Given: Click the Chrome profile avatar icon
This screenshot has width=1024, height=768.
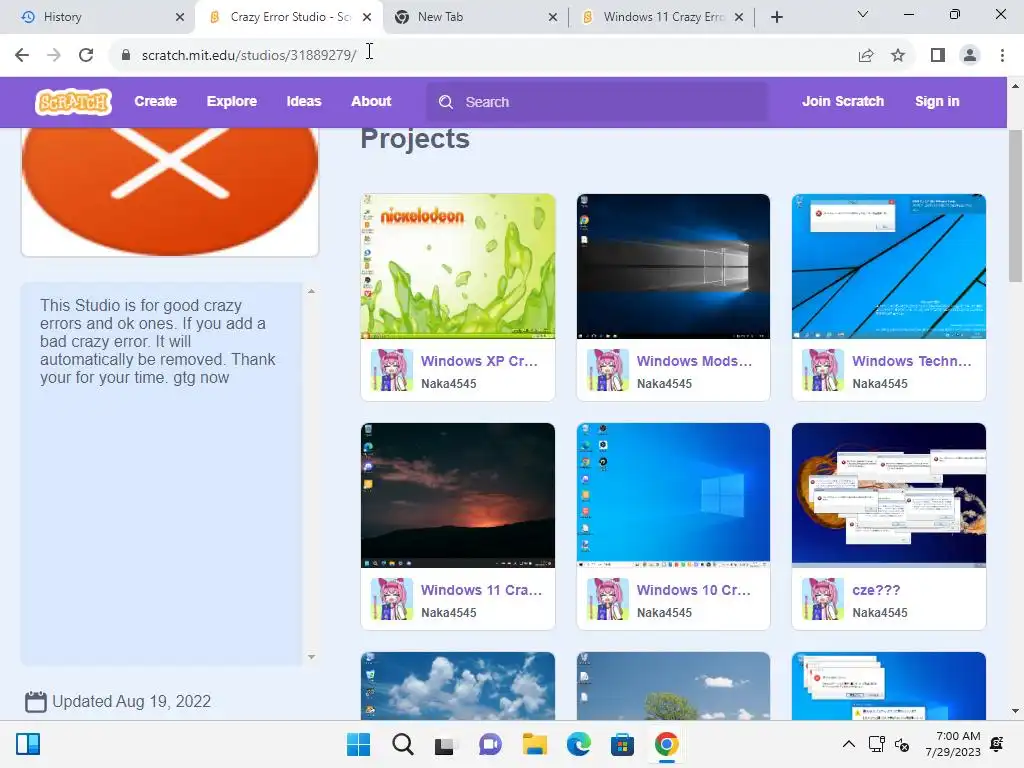Looking at the screenshot, I should coord(970,55).
